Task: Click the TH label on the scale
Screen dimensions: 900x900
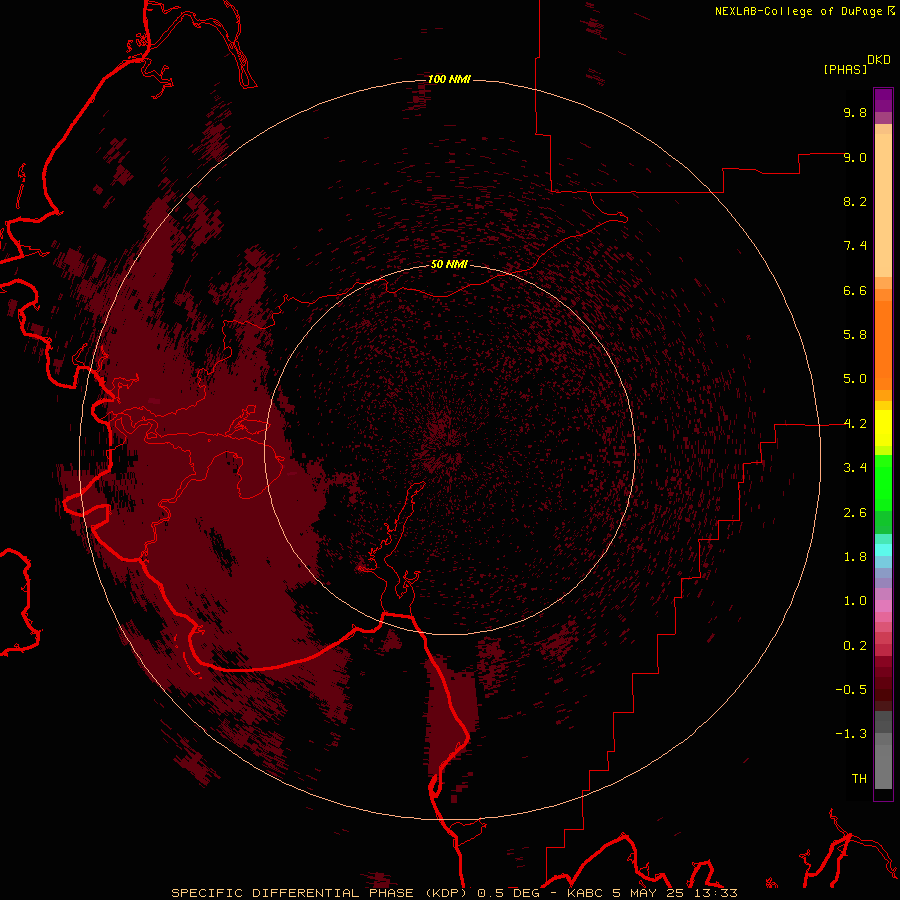Action: tap(859, 779)
